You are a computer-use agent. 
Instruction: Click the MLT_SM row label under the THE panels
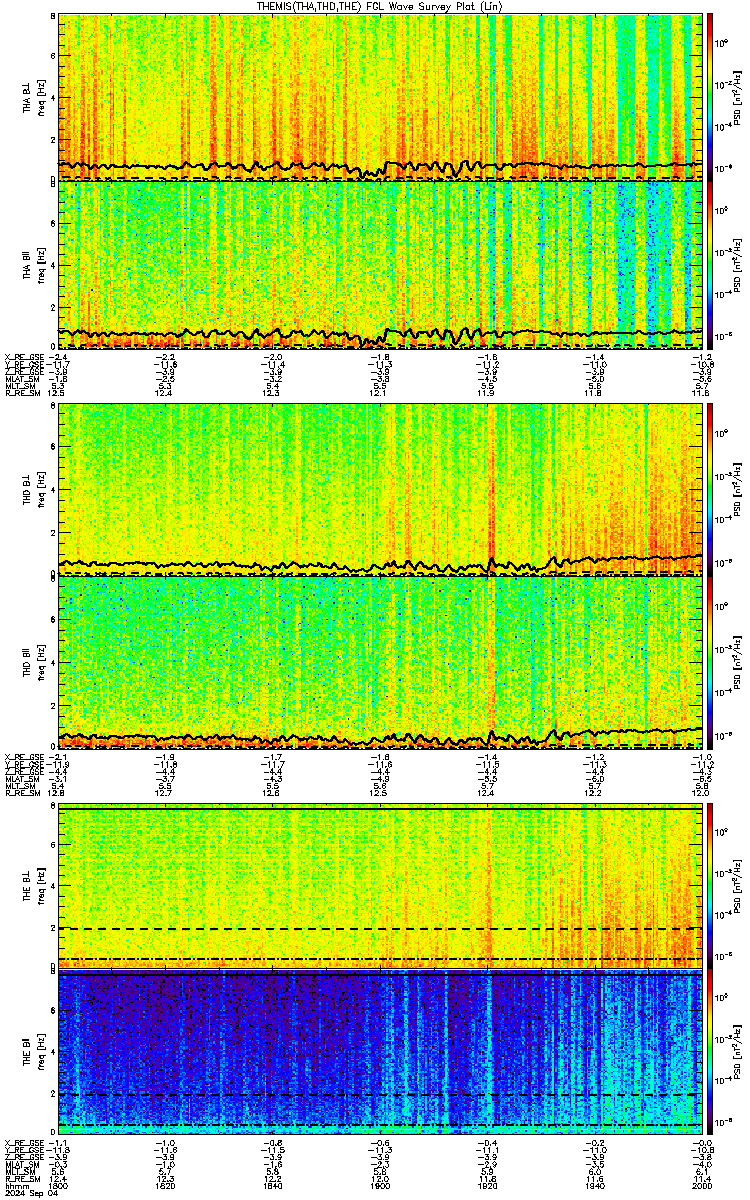click(18, 1171)
